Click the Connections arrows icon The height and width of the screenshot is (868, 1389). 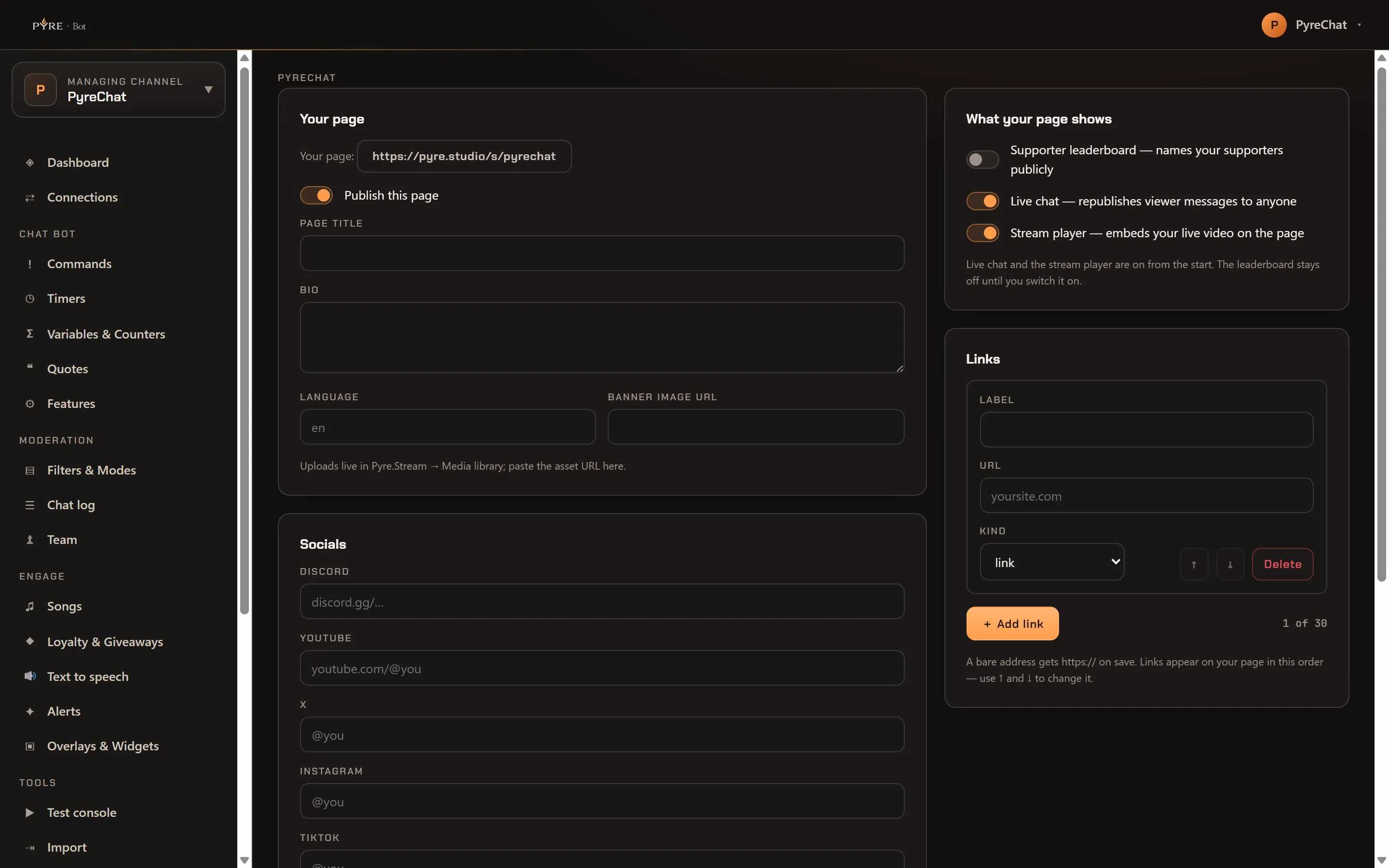[x=30, y=198]
